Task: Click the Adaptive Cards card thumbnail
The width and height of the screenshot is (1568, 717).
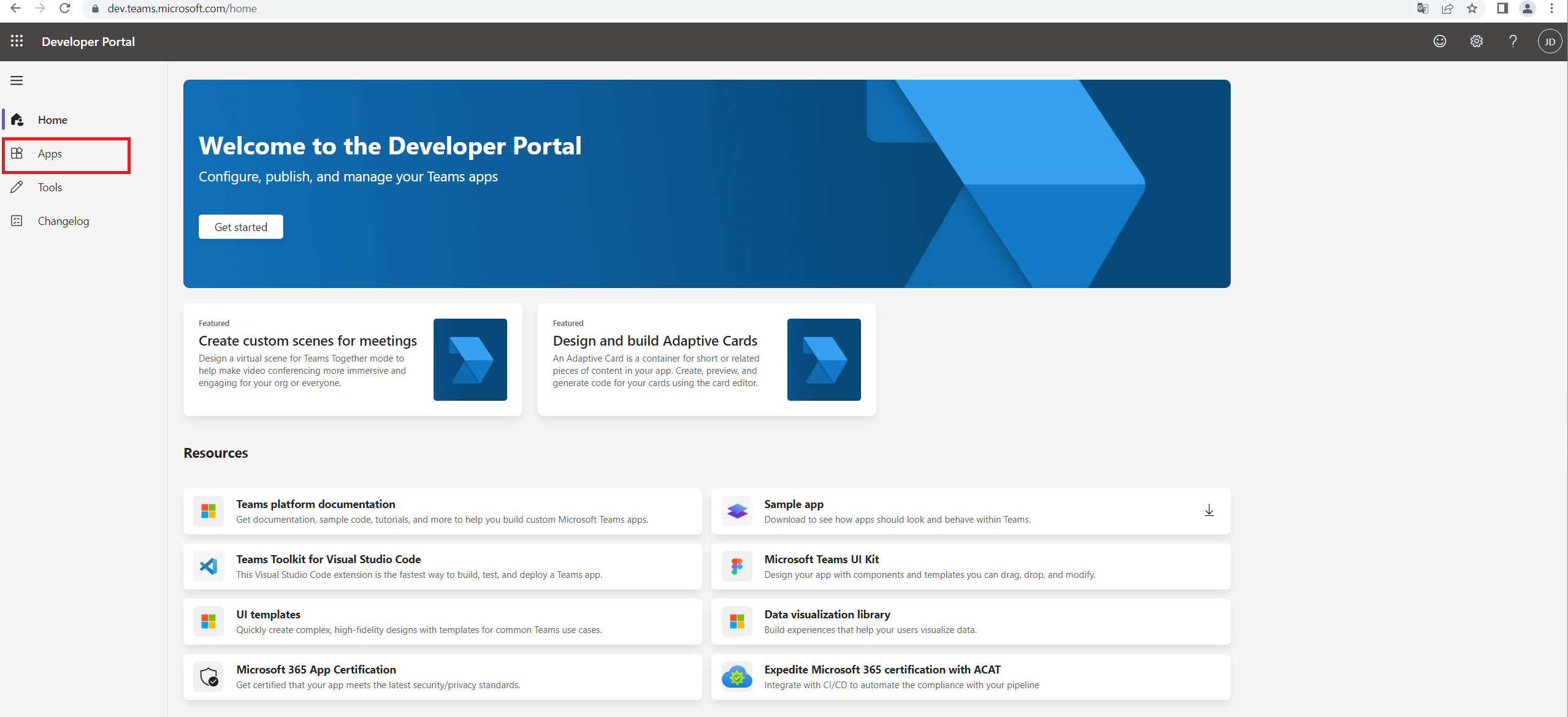Action: pyautogui.click(x=824, y=360)
